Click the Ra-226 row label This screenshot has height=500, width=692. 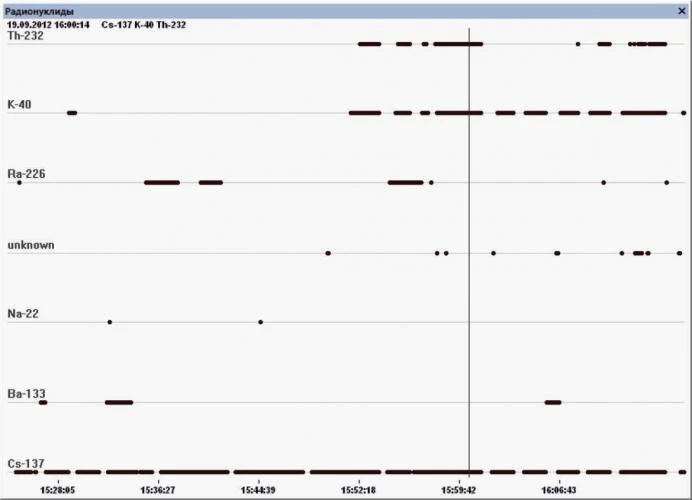pyautogui.click(x=26, y=174)
